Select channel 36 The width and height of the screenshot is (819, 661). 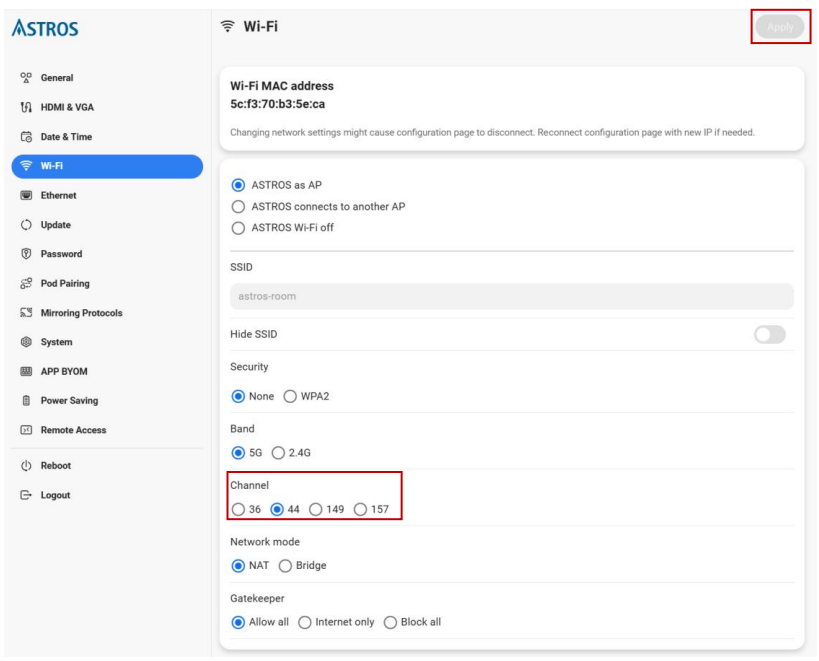pyautogui.click(x=238, y=509)
